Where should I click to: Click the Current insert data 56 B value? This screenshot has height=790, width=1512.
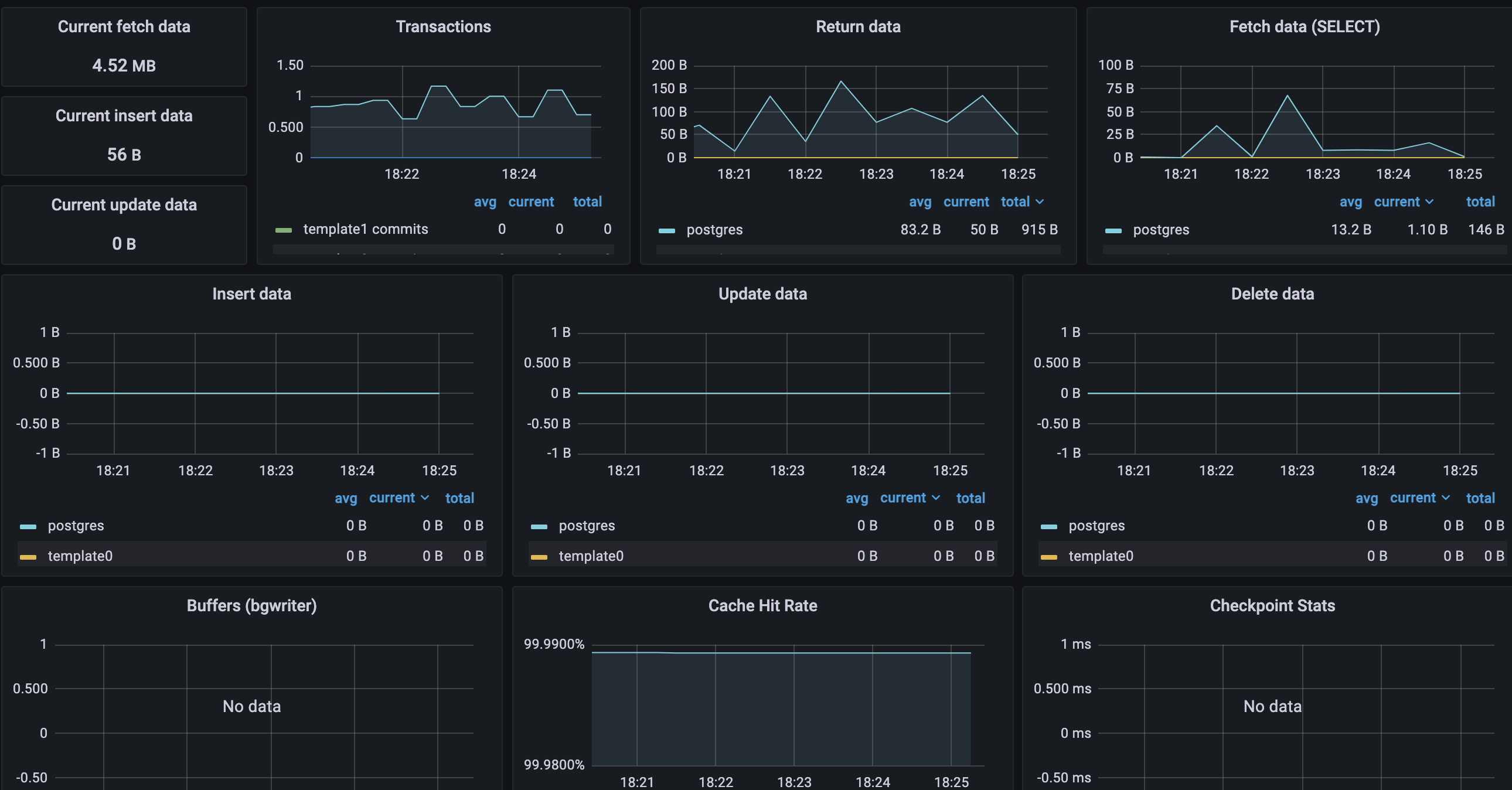pos(124,155)
